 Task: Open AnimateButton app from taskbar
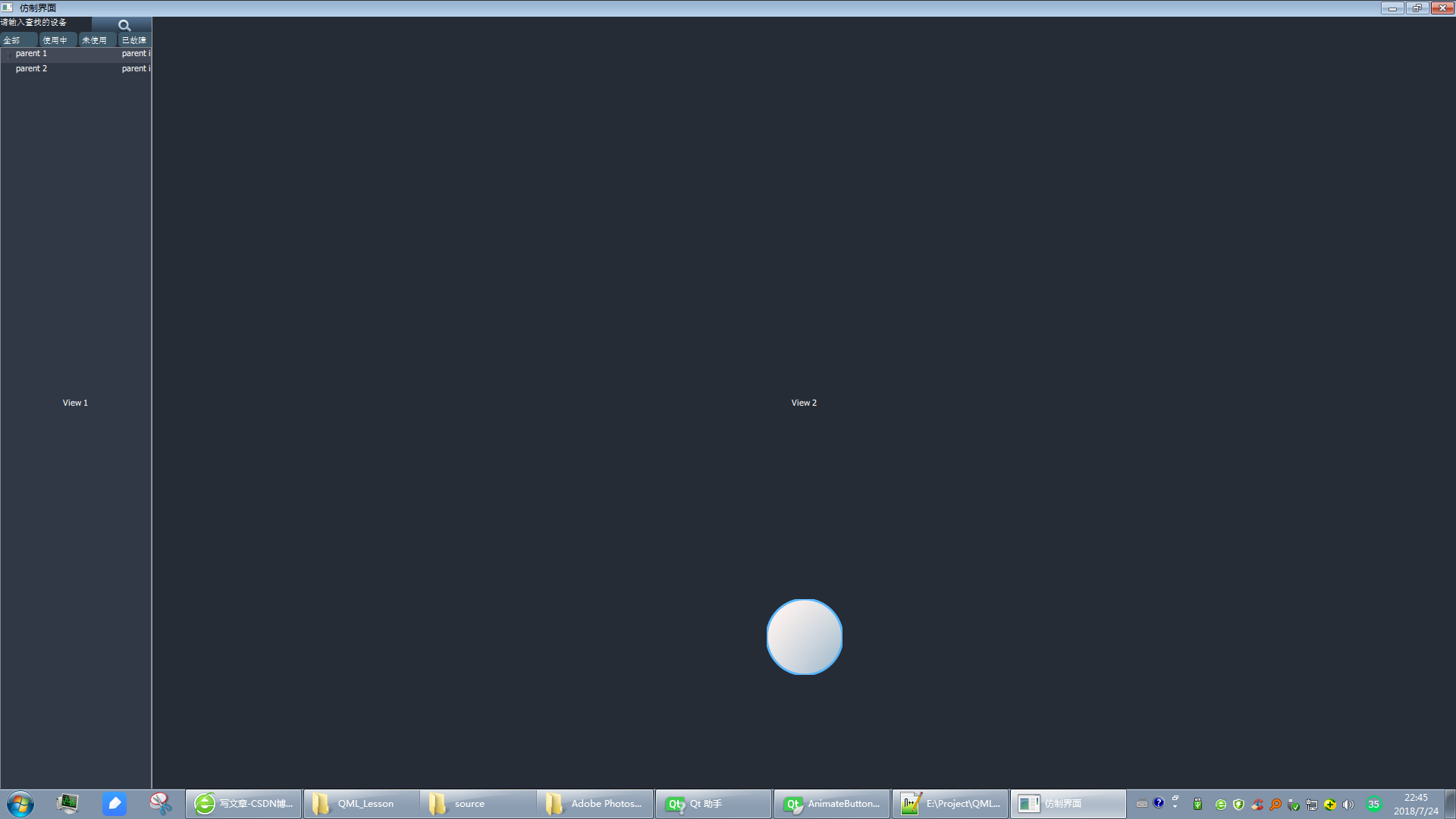click(x=831, y=803)
